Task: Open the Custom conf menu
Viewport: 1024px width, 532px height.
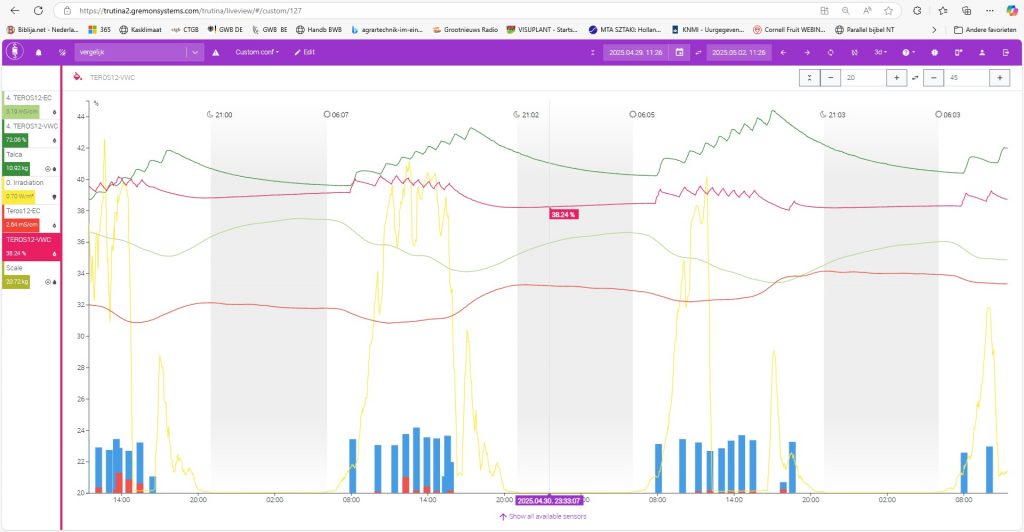Action: click(257, 52)
